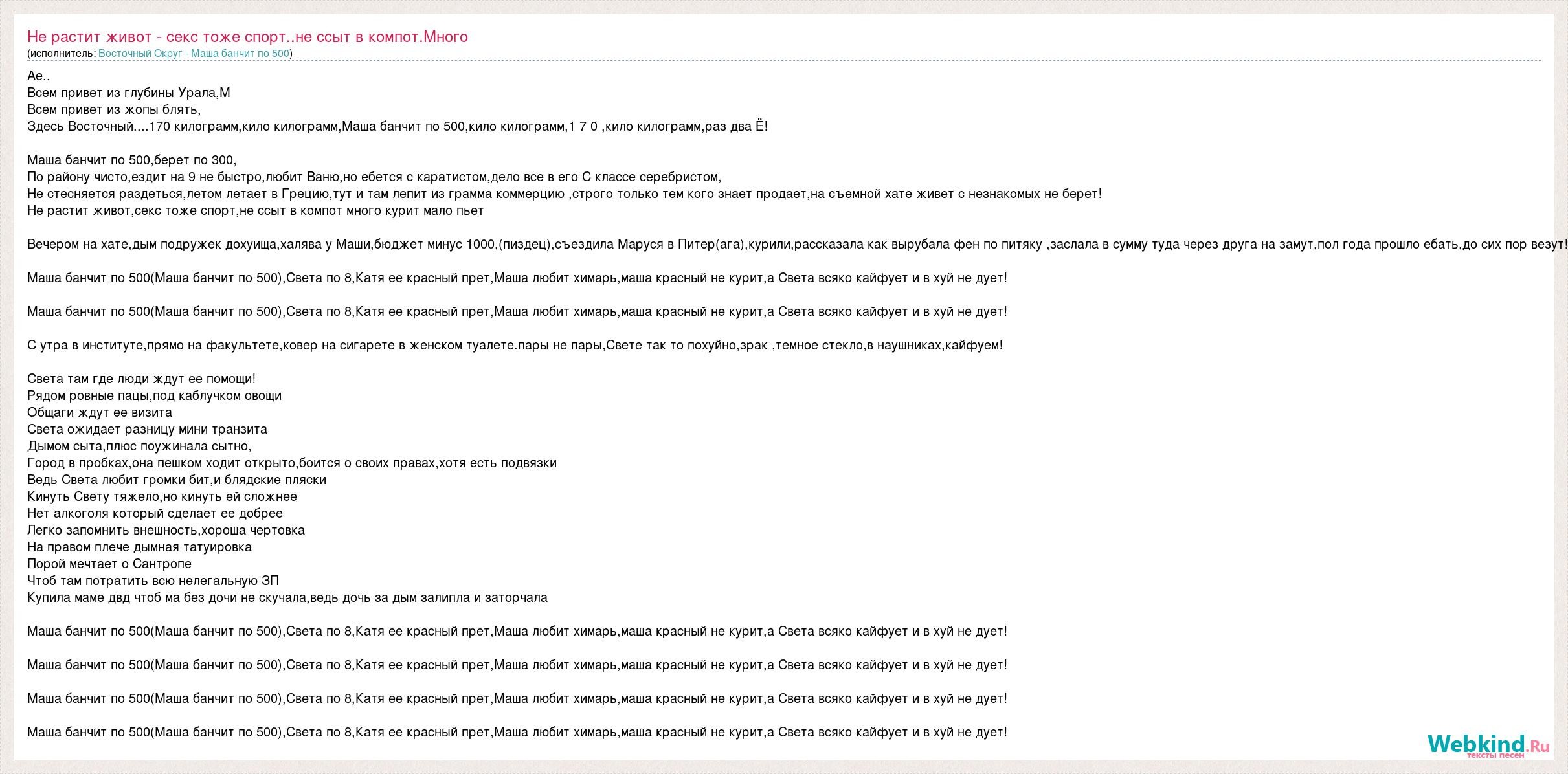Select 'Света там где люди ждут ее помощи!'

[x=141, y=379]
